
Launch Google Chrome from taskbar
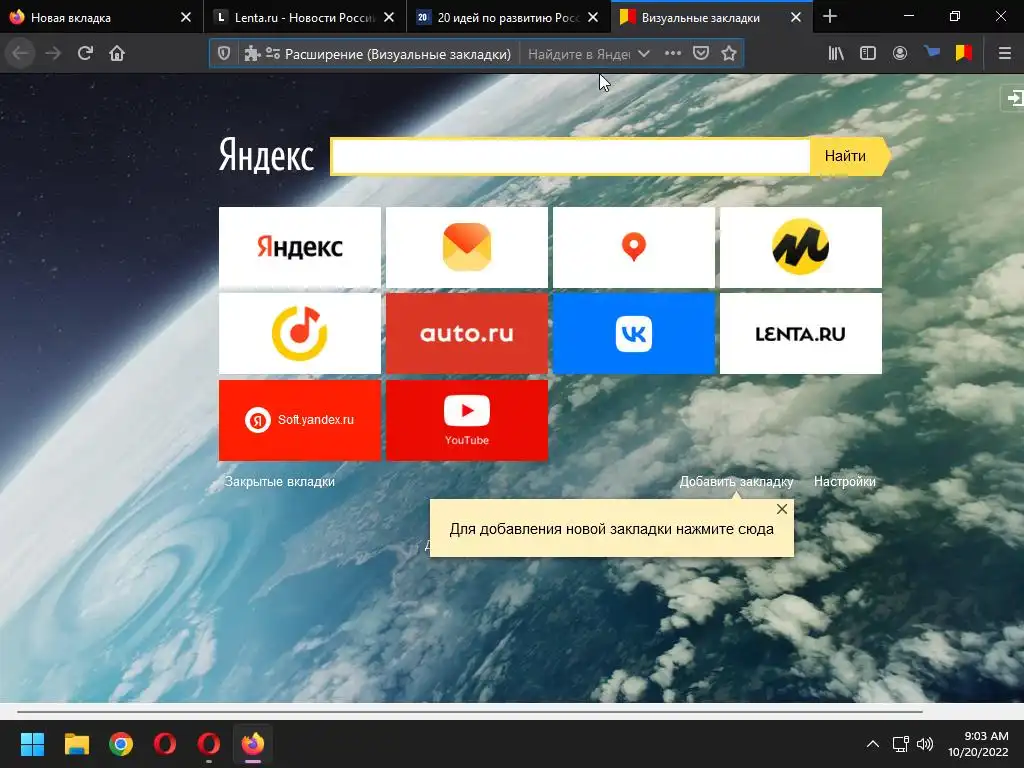point(121,744)
